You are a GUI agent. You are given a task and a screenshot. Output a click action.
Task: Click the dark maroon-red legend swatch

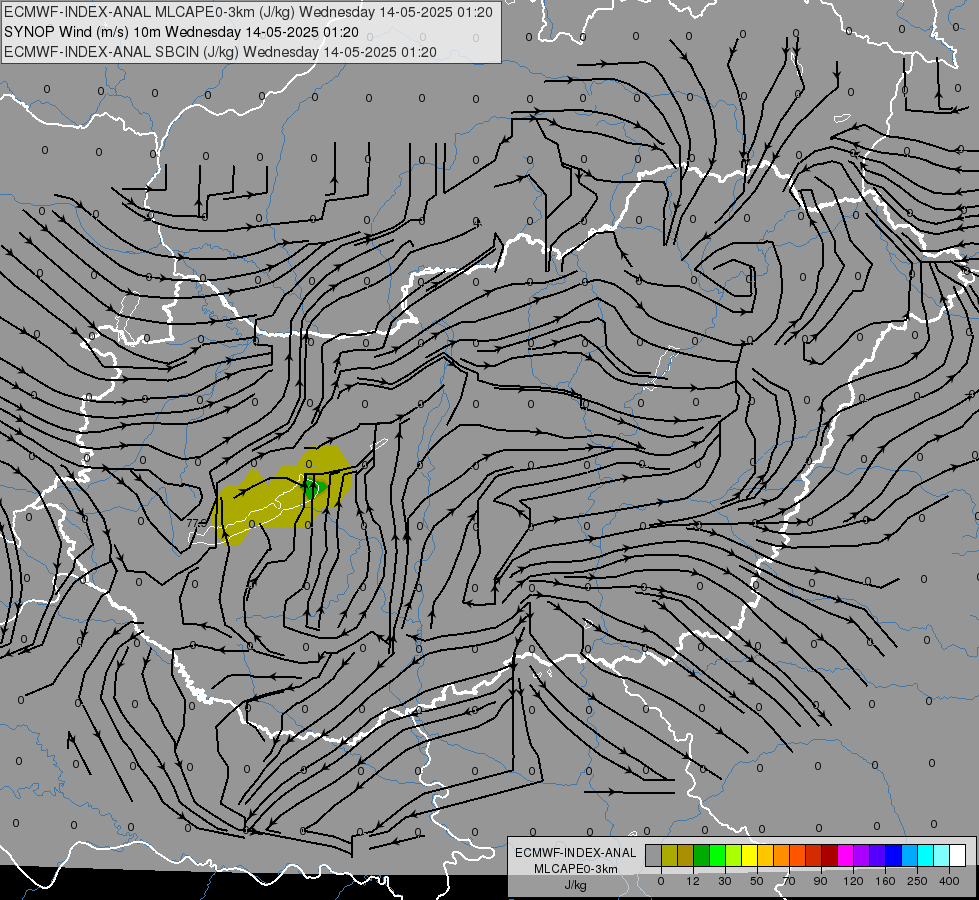[830, 856]
